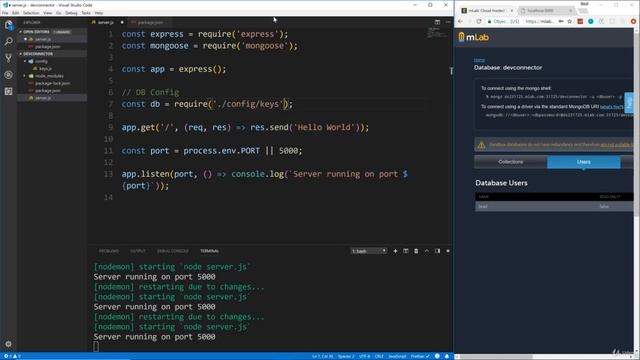
Task: Click the red Chrome extension icon
Action: pos(580,21)
